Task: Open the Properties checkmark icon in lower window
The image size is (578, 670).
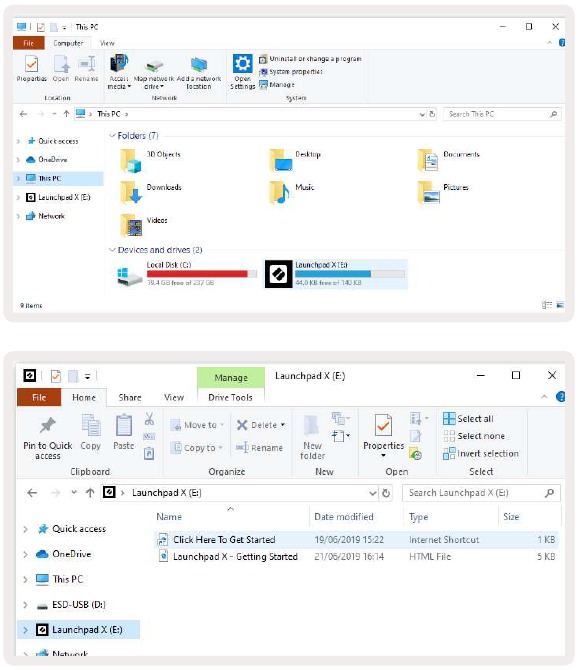Action: (383, 425)
